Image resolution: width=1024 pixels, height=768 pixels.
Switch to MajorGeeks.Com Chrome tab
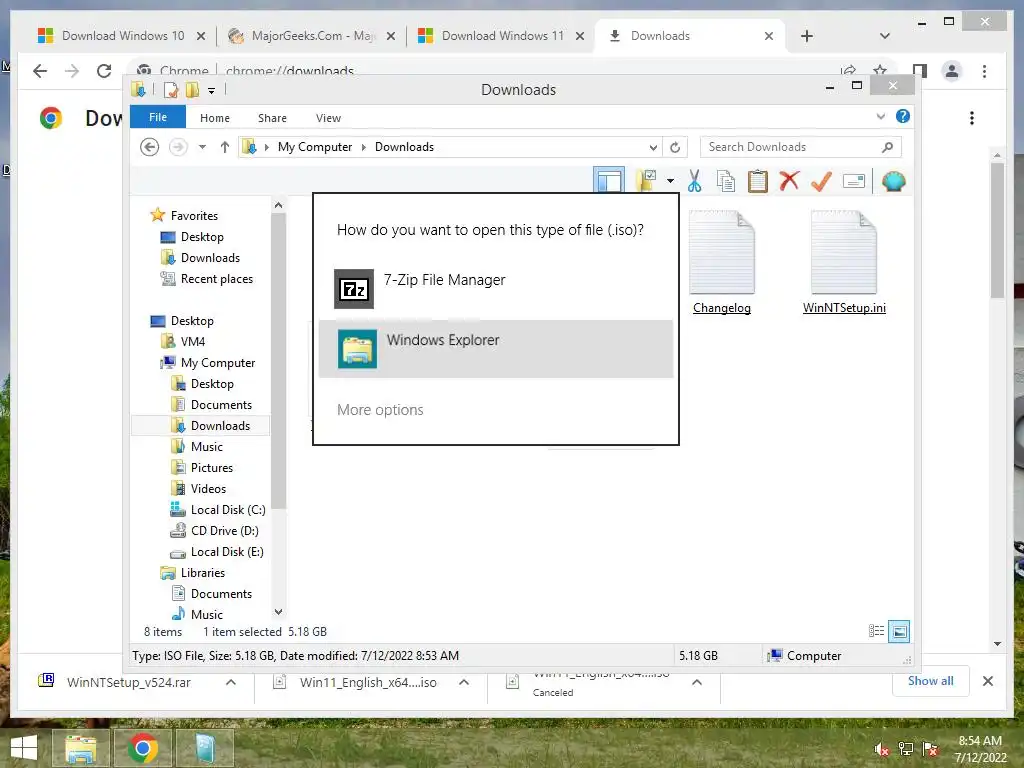pos(313,36)
